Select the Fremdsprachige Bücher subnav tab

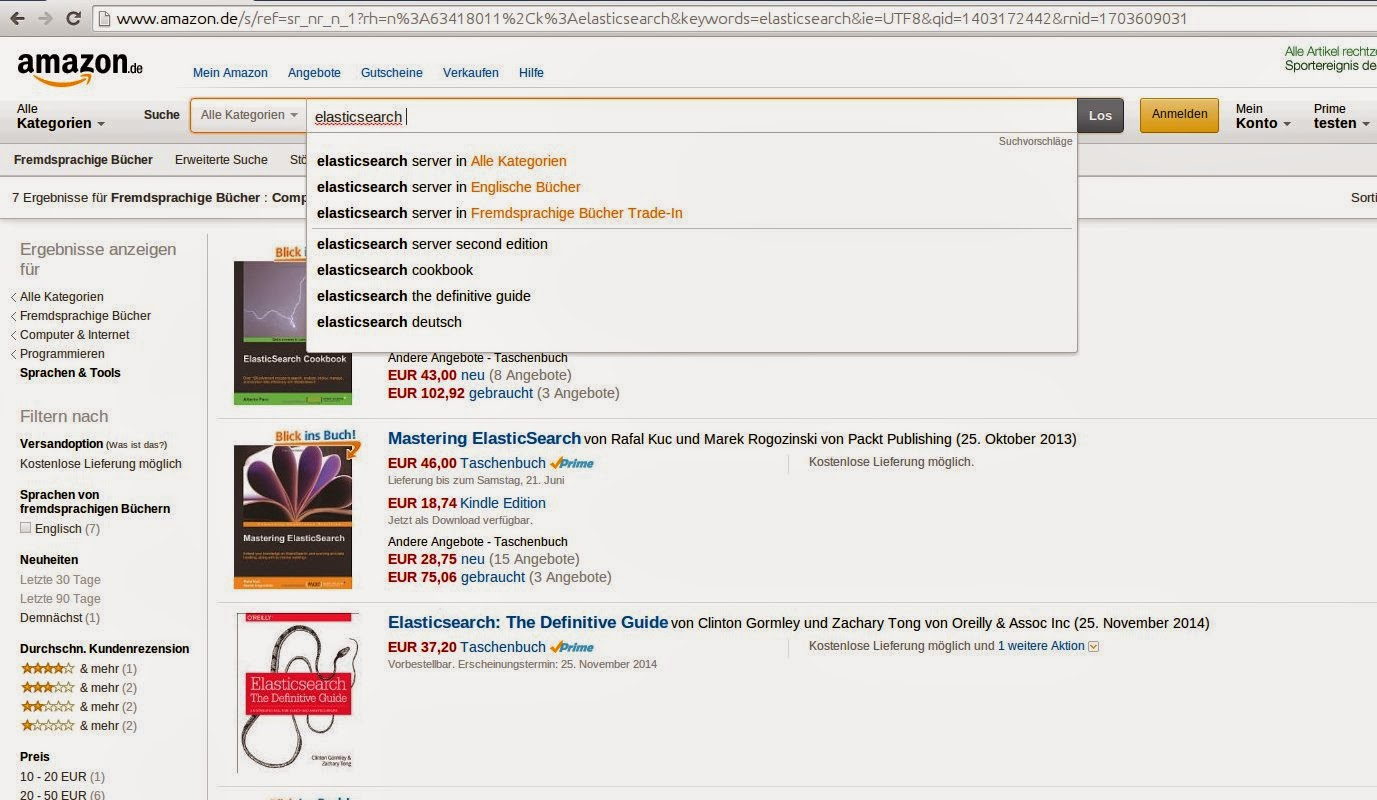[83, 160]
